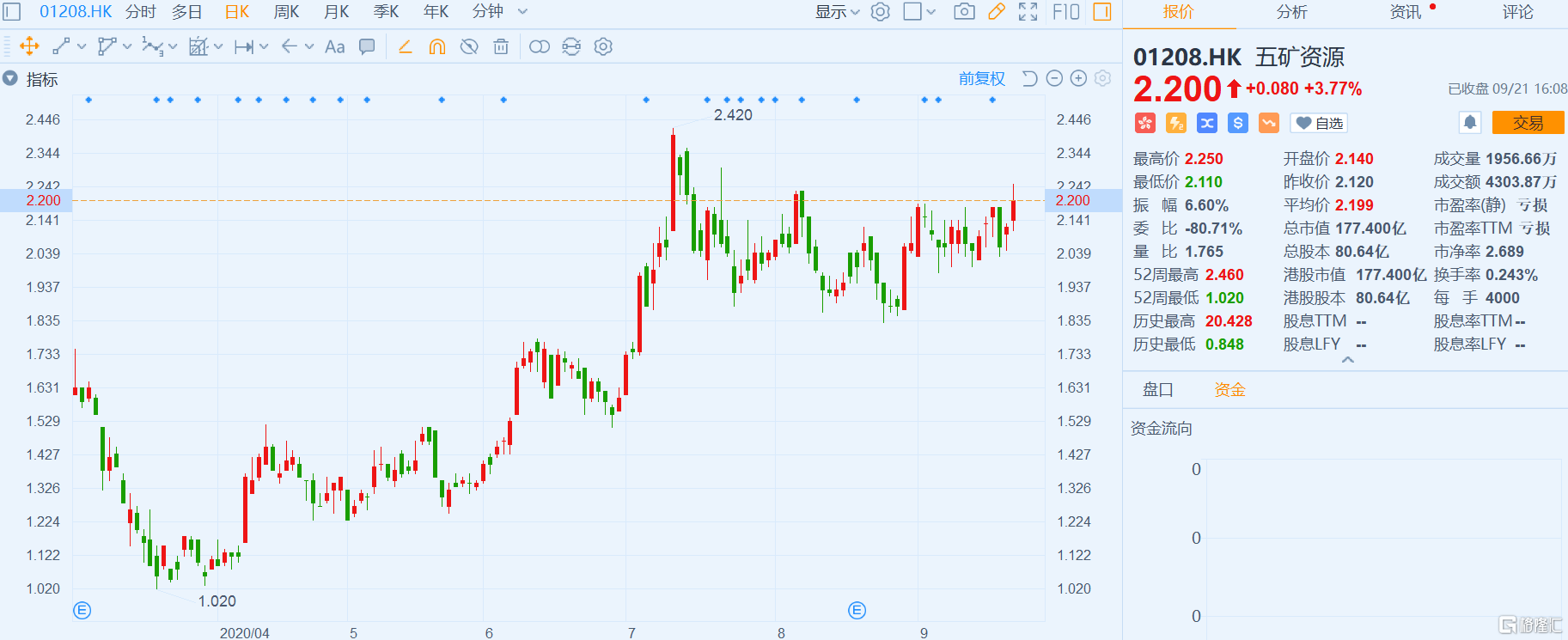The height and width of the screenshot is (640, 1568).
Task: Select the wave pattern drawing tool
Action: click(x=152, y=46)
